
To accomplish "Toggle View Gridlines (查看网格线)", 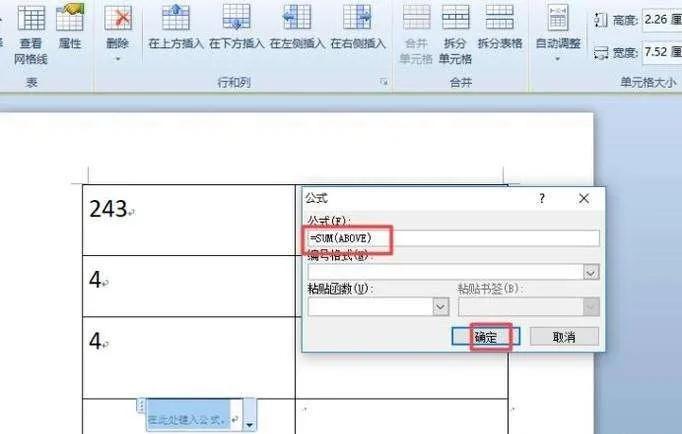I will click(30, 35).
